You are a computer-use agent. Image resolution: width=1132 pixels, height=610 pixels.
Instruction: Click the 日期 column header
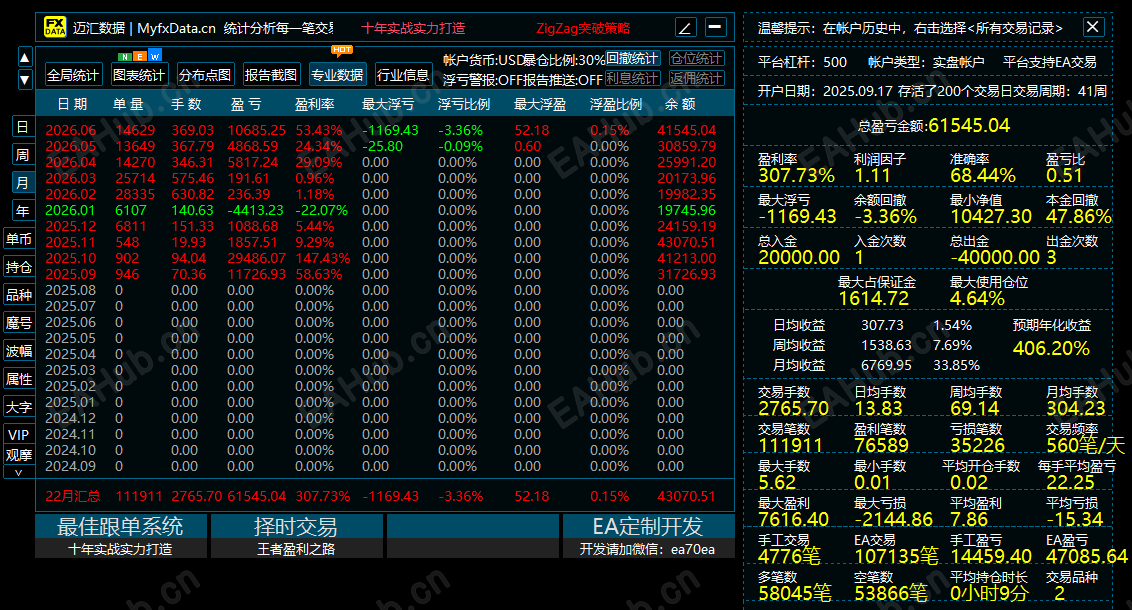tap(72, 104)
